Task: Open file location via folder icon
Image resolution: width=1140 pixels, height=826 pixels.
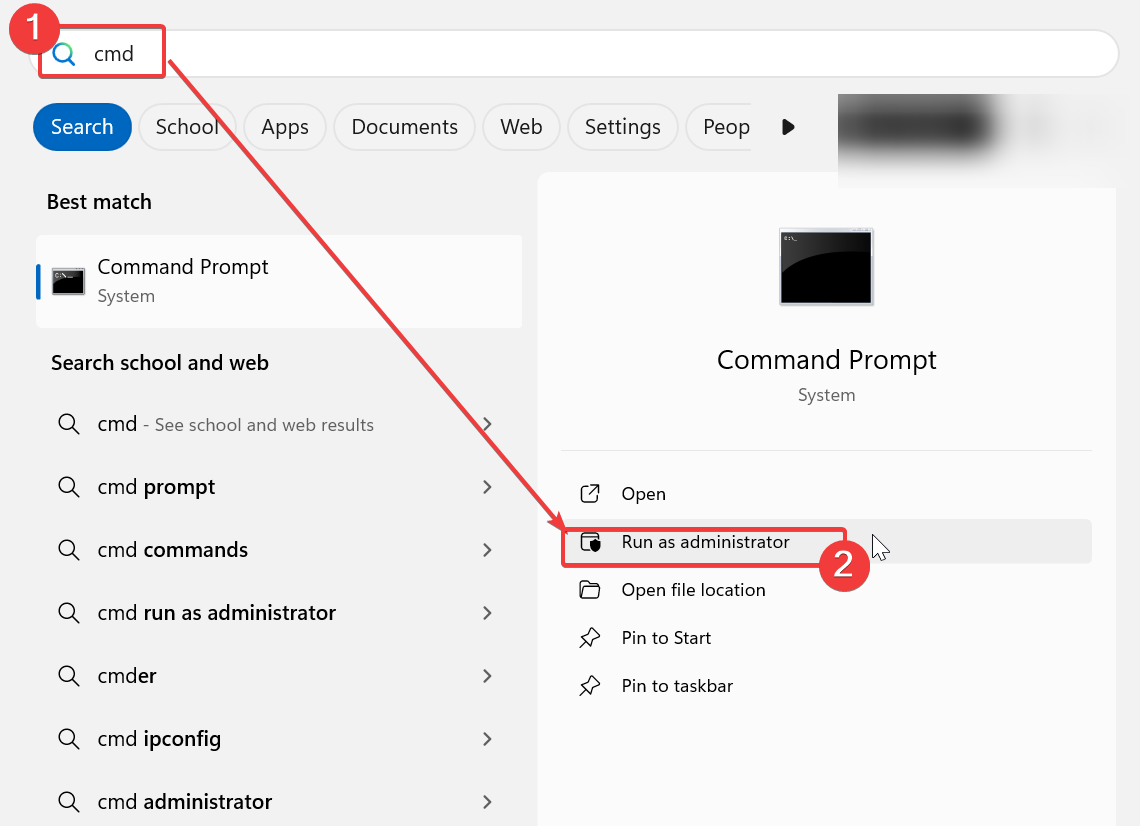Action: point(590,590)
